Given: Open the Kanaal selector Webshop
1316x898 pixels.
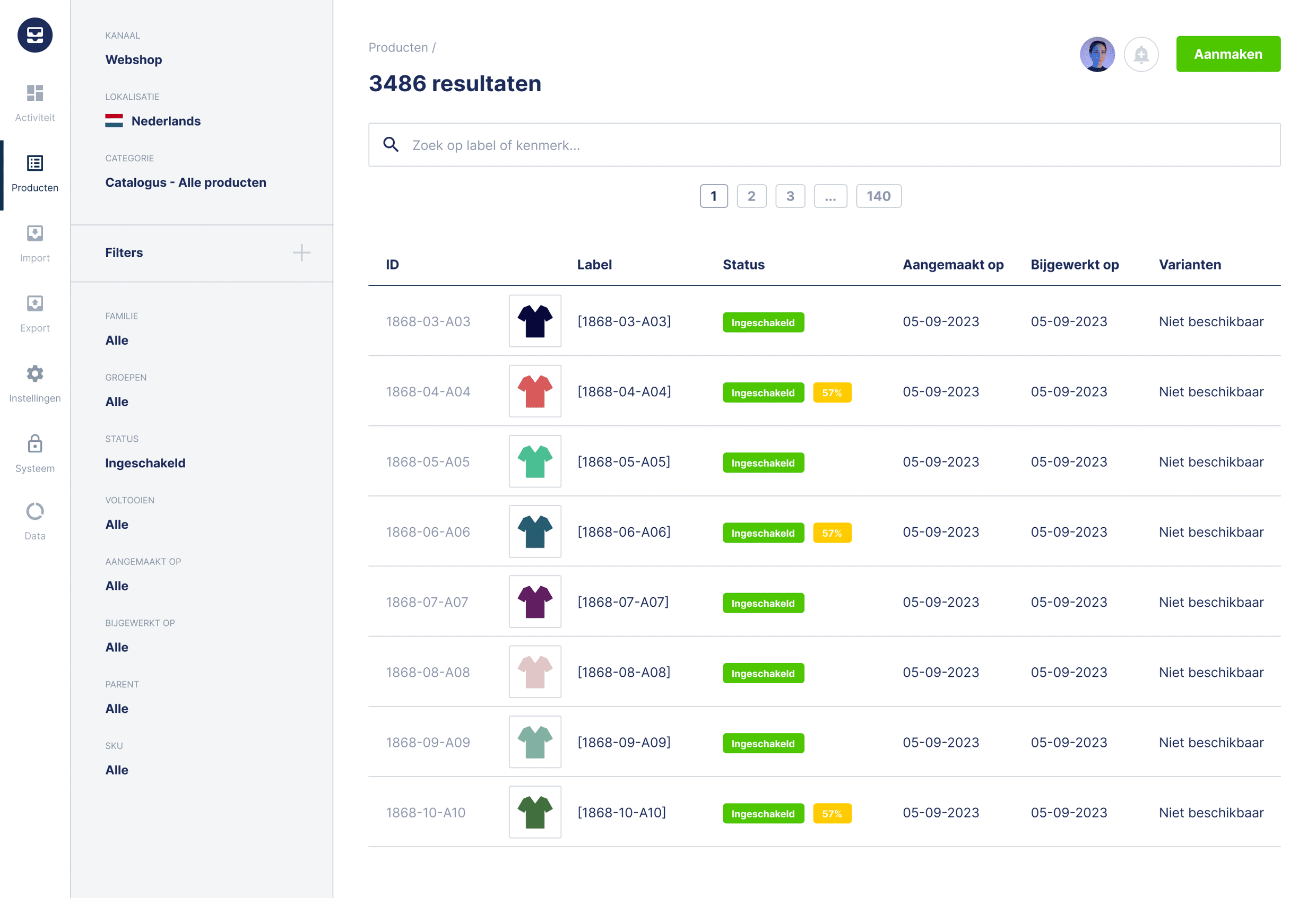Looking at the screenshot, I should (x=133, y=59).
